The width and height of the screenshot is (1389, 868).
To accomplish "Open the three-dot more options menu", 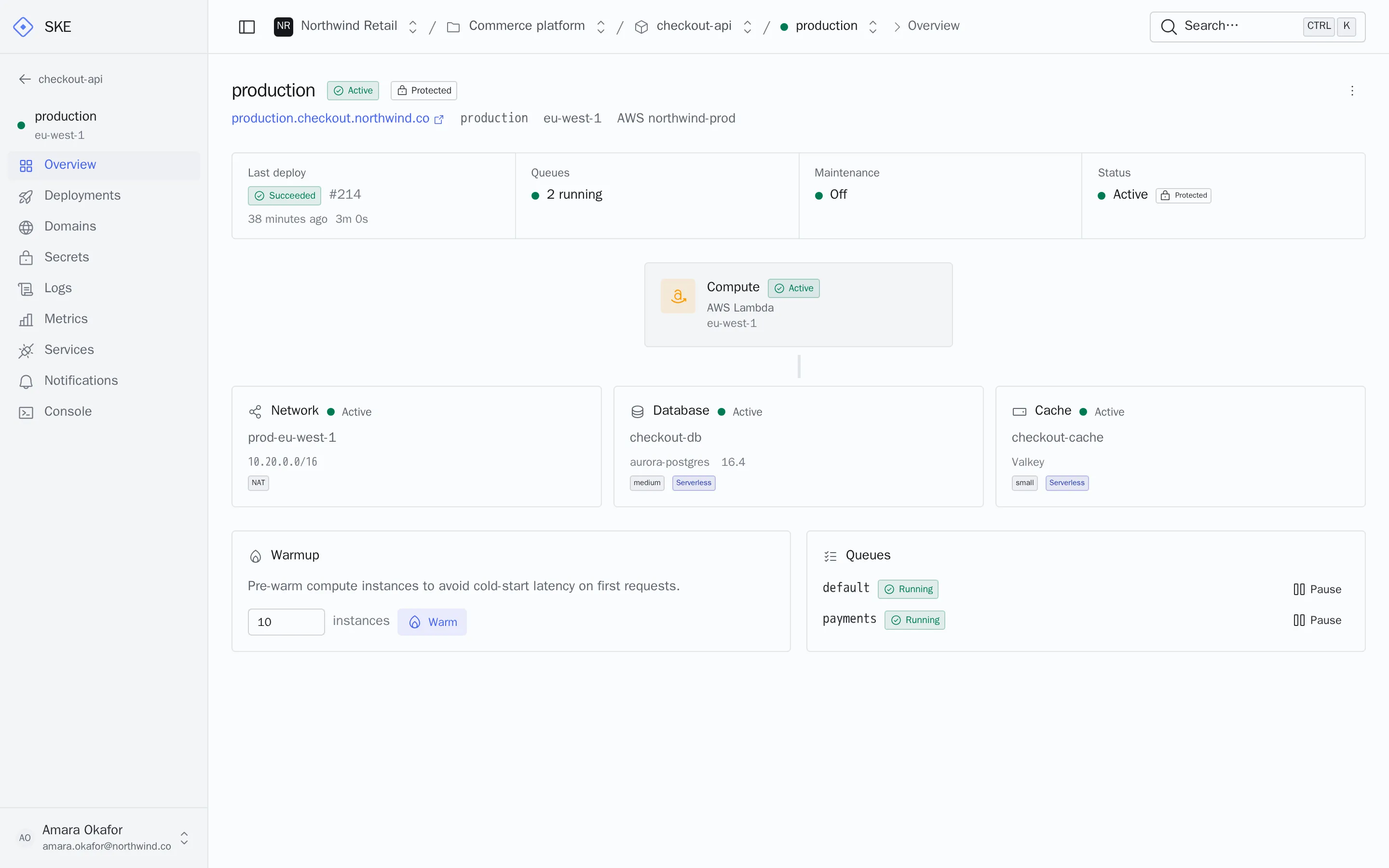I will pos(1352,91).
